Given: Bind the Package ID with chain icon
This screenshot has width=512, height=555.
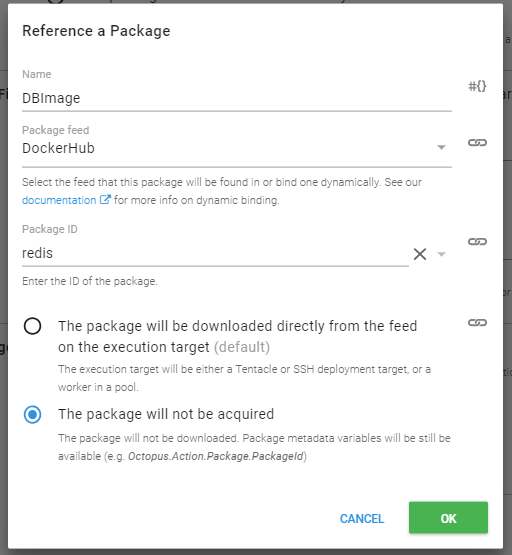Looking at the screenshot, I should 477,242.
